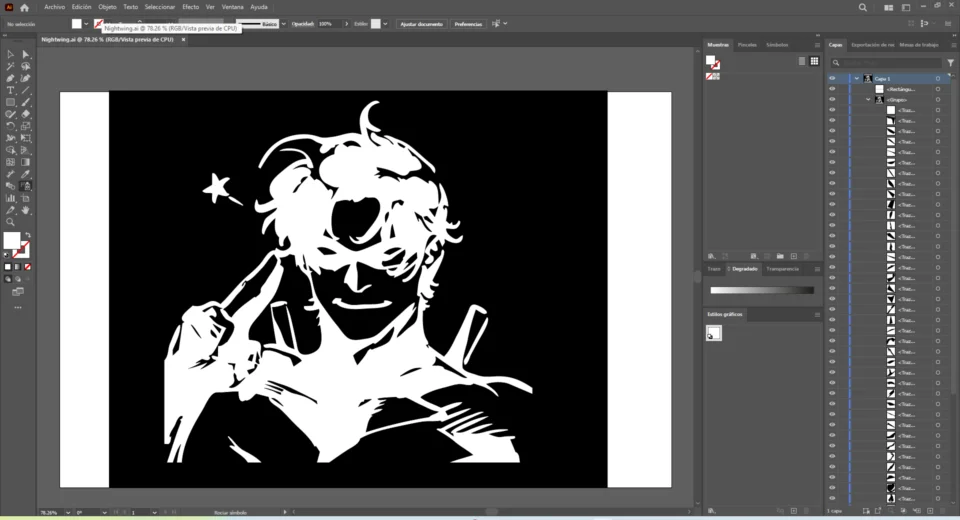Set paint mode to None (red slash)
Screen dimensions: 960x520
[28, 267]
